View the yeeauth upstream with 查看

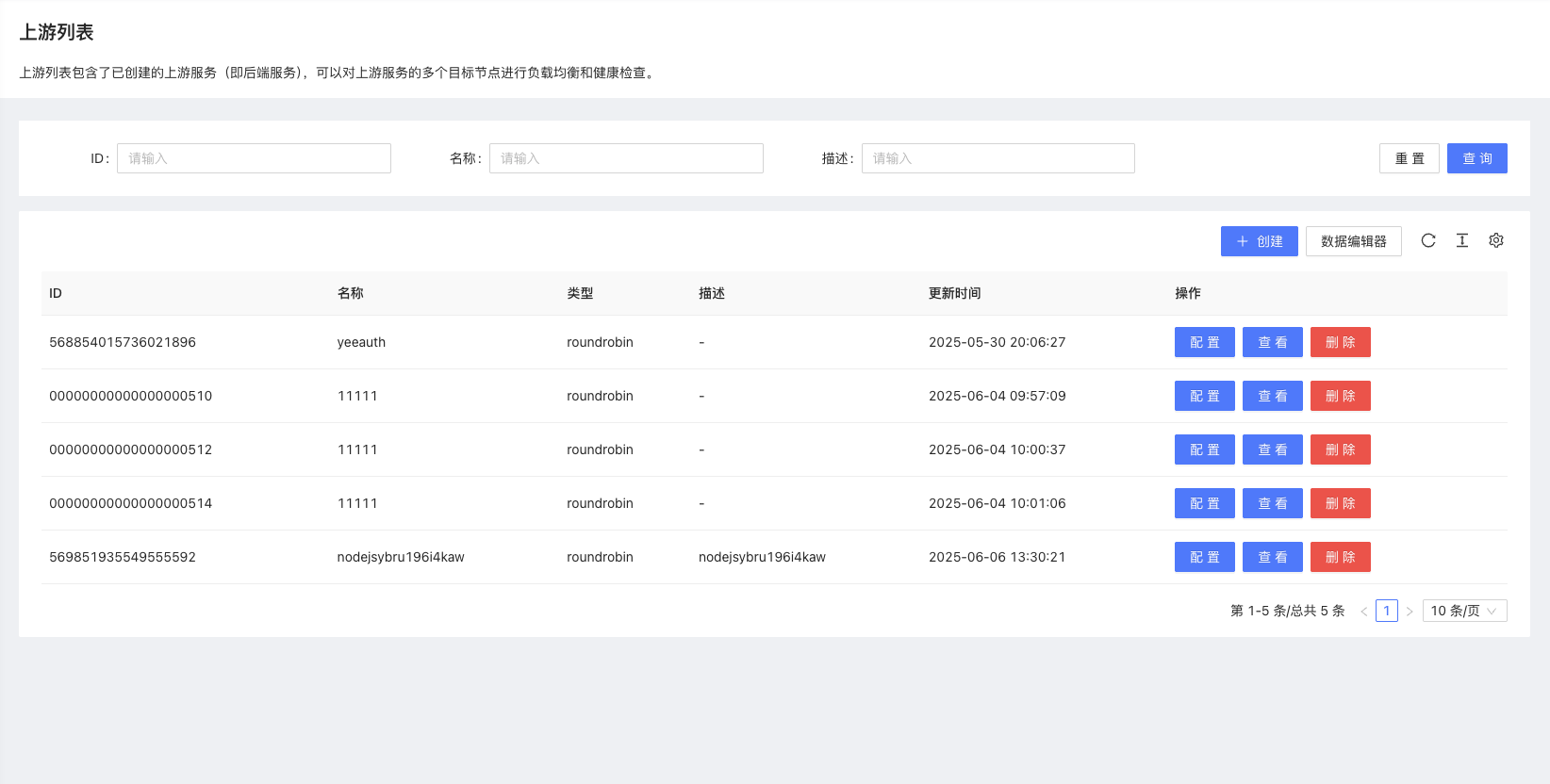tap(1272, 342)
